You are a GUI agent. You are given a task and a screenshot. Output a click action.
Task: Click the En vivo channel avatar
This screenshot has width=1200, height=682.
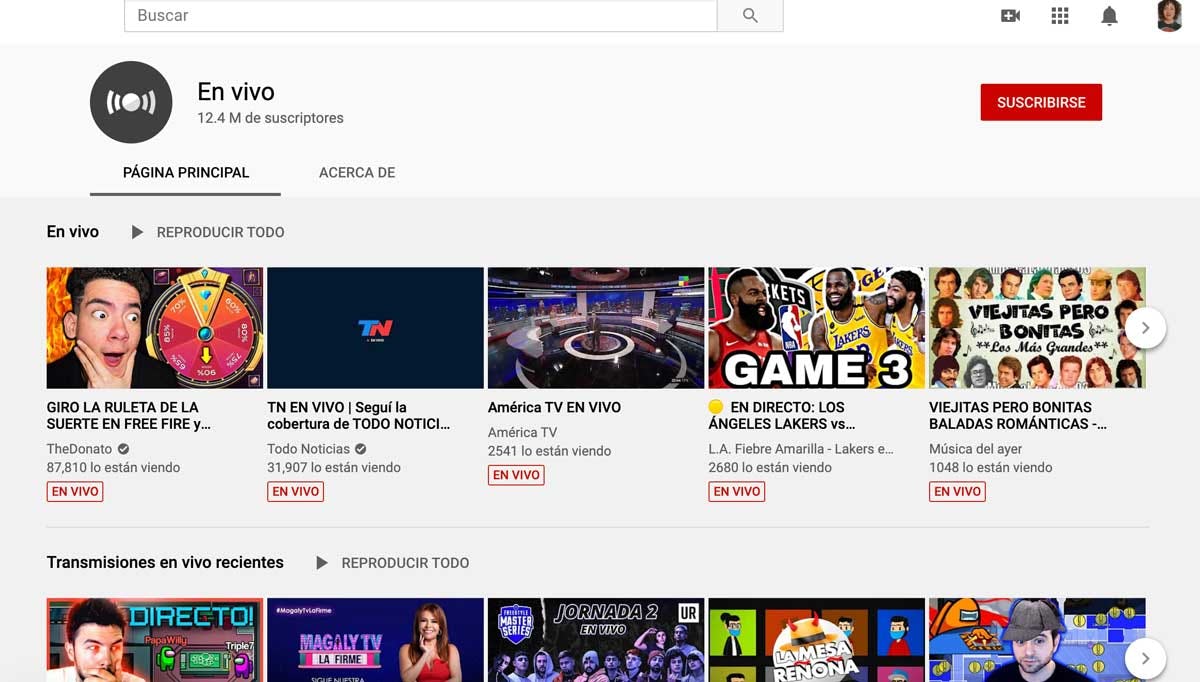(131, 102)
